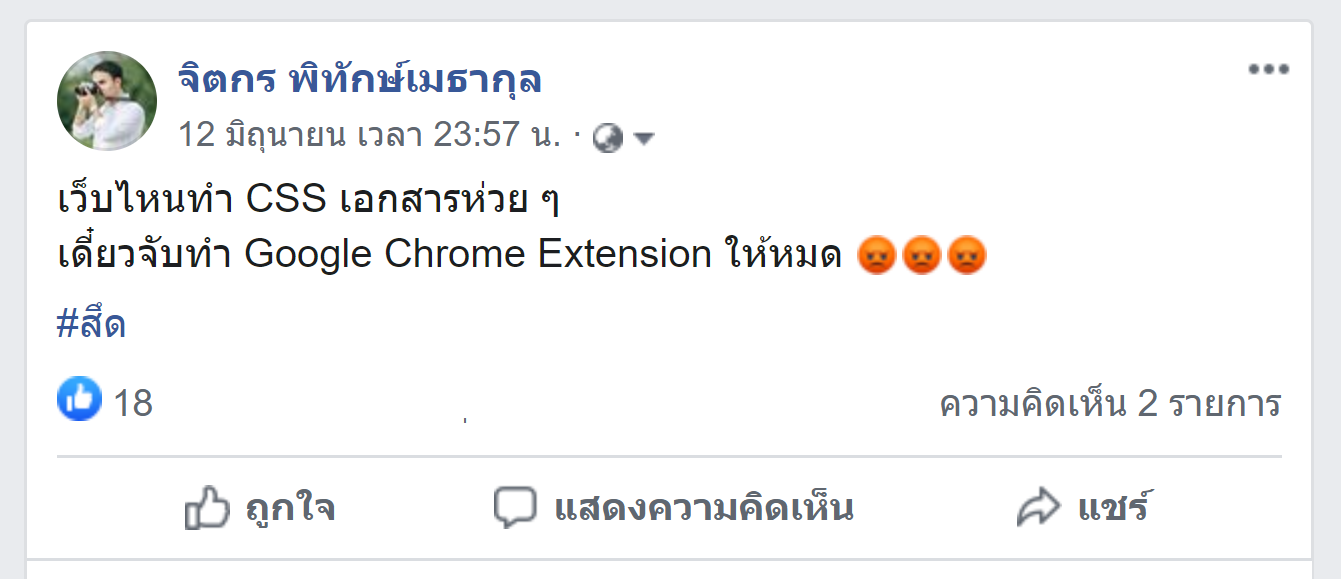Click the speech bubble comment icon
Screen dimensions: 1341x579
click(x=515, y=508)
